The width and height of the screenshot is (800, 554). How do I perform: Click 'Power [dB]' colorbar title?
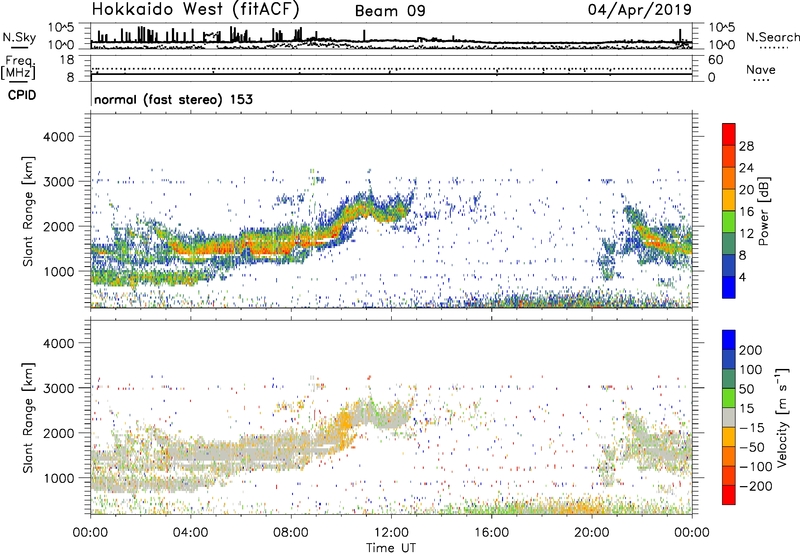point(763,211)
